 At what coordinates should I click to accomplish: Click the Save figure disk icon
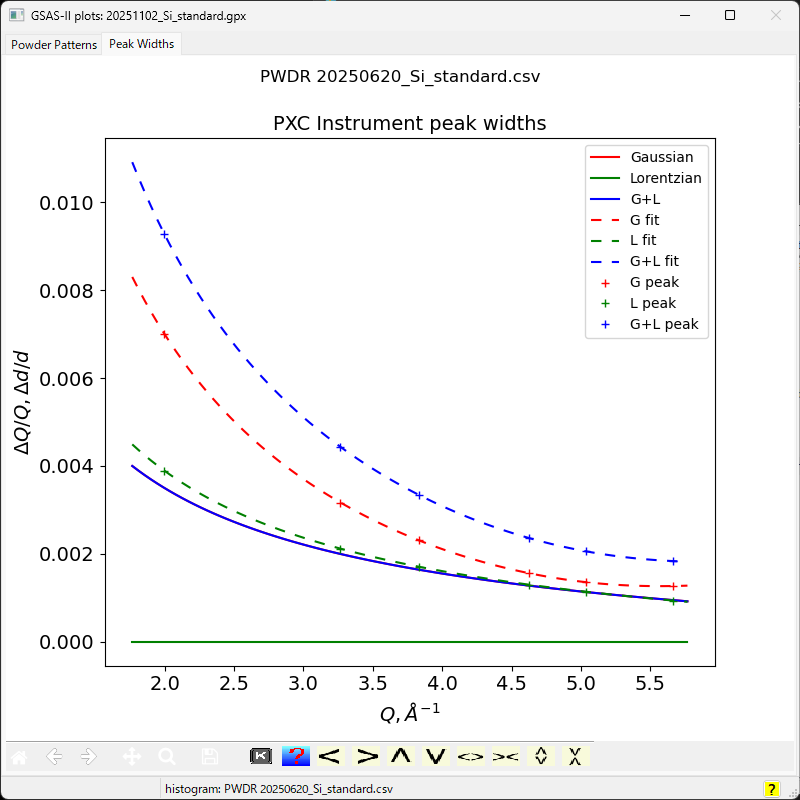click(x=209, y=757)
